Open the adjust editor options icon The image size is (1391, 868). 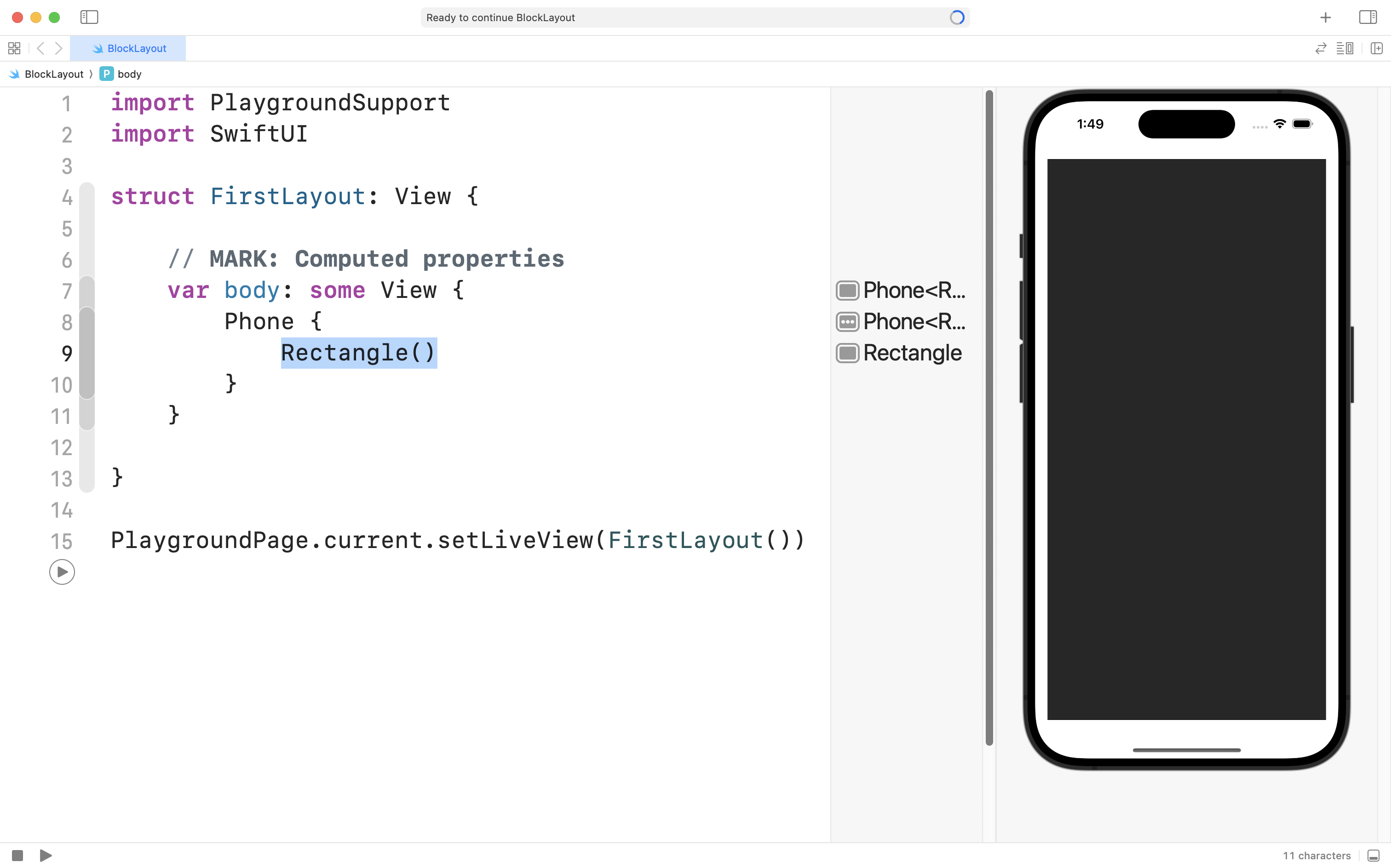(1345, 48)
